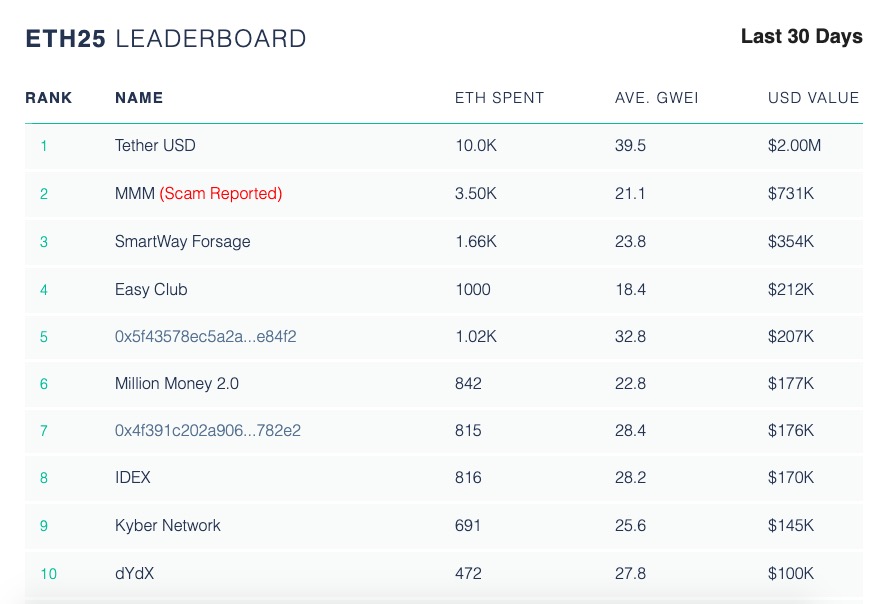Open Kyber Network entry
This screenshot has height=604, width=892.
coord(168,526)
